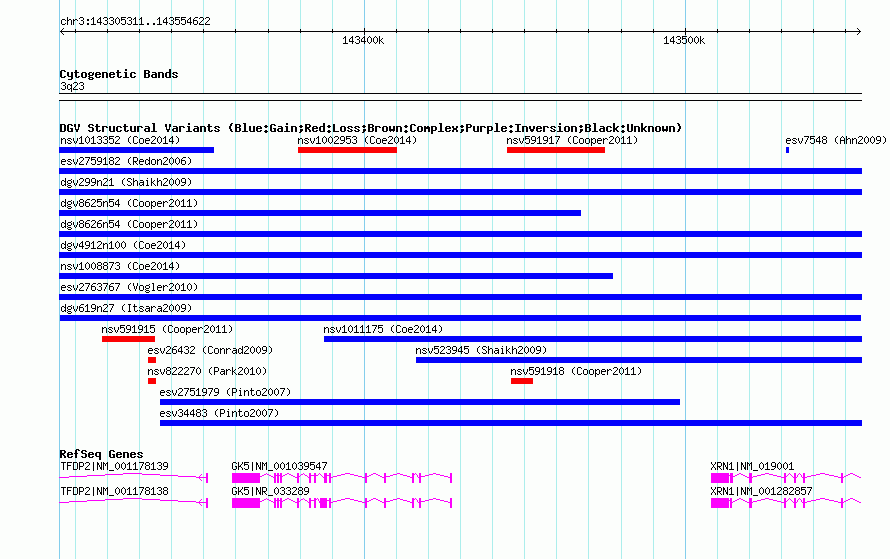Click the blue gain bar under nsv523945
Screen dimensions: 890x559
point(639,360)
